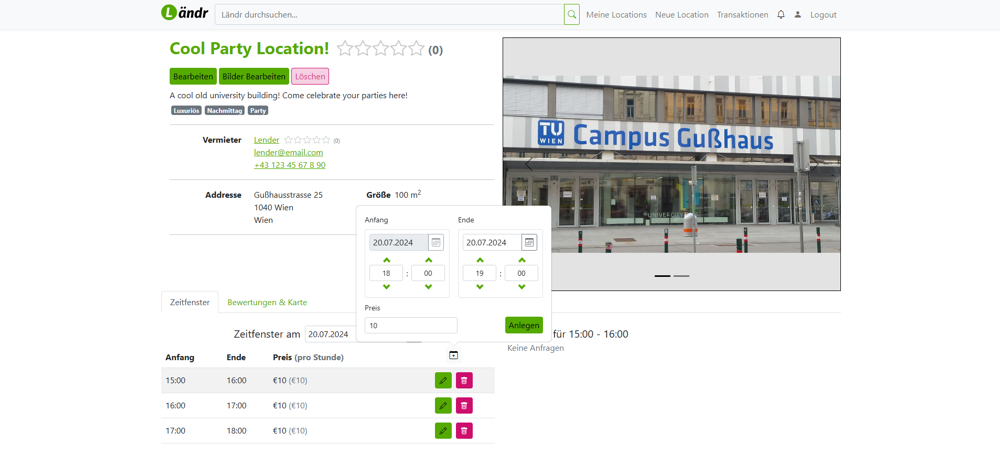The image size is (1000, 472).
Task: Click the Campus Gußhaus location image
Action: [x=671, y=165]
